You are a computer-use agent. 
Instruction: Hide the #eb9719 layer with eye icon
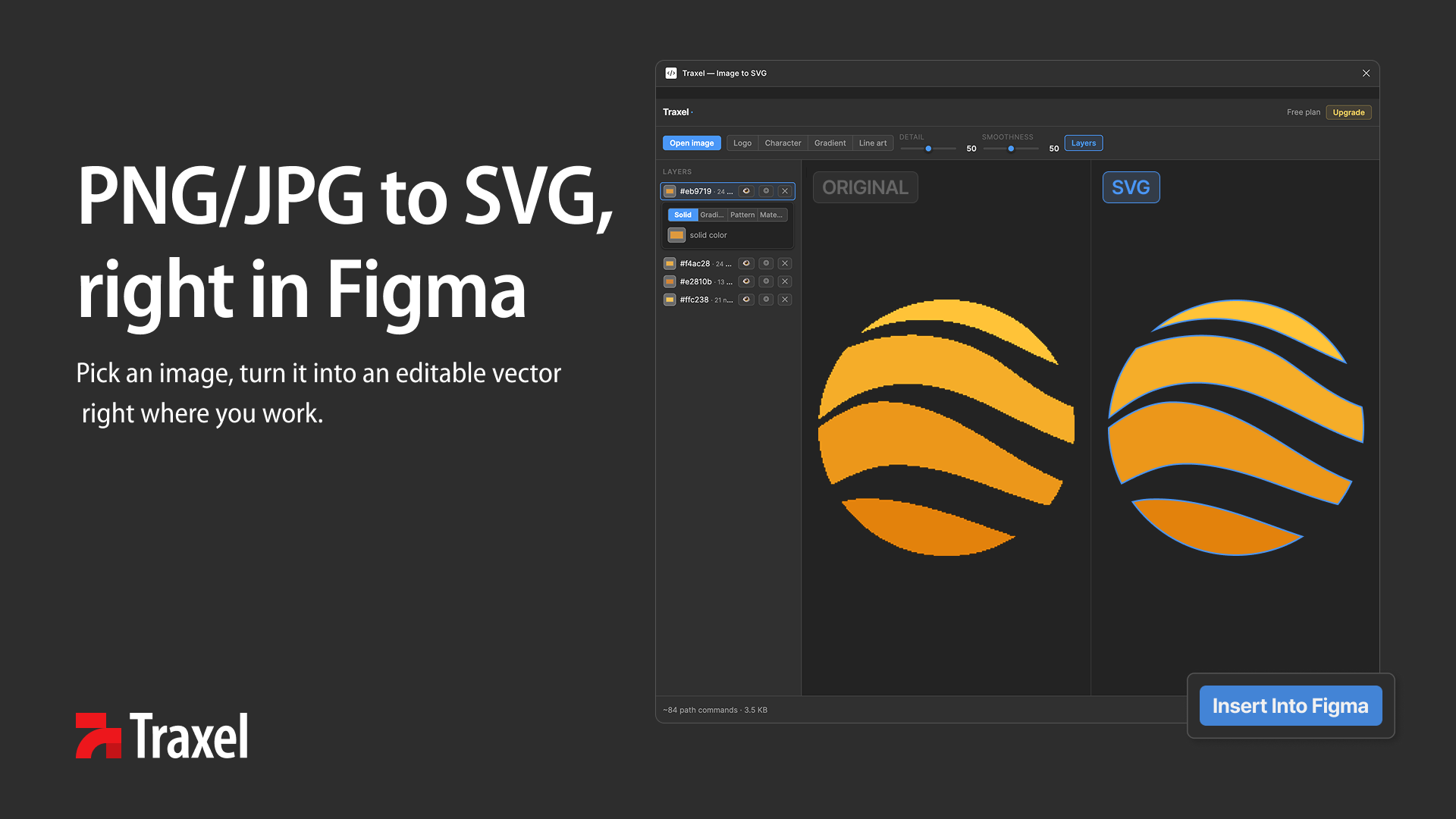click(746, 191)
